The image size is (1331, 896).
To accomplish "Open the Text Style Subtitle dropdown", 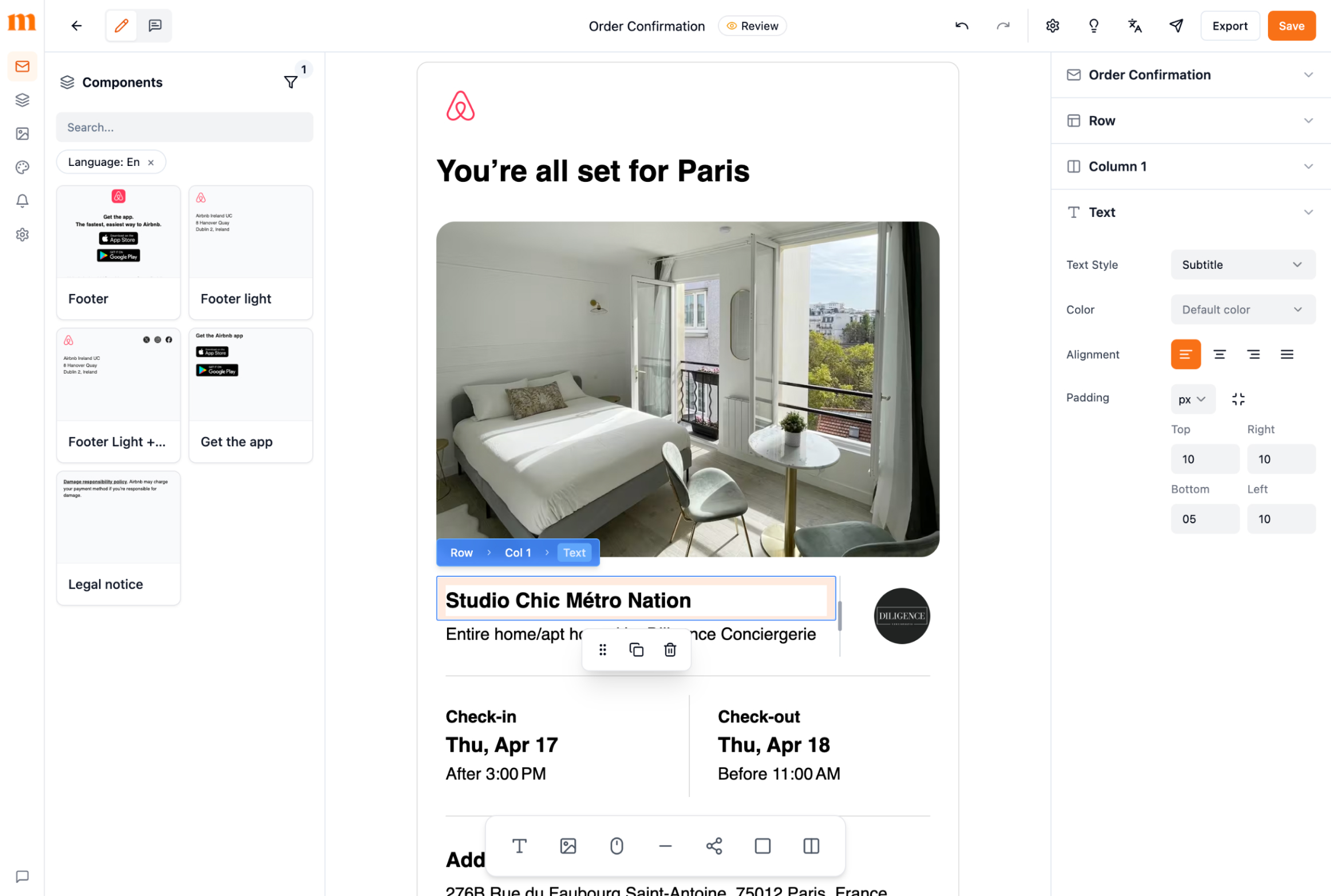I will pyautogui.click(x=1242, y=265).
